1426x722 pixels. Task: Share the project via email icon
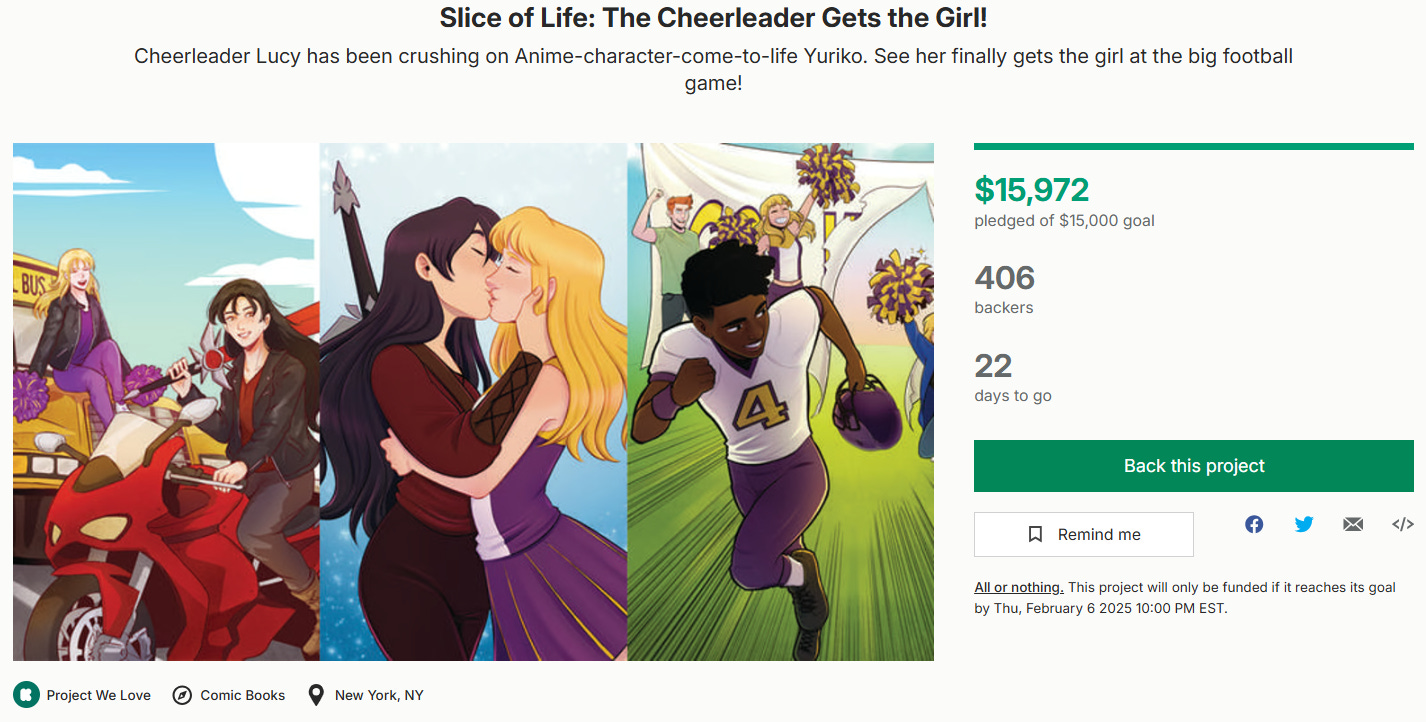click(1353, 524)
